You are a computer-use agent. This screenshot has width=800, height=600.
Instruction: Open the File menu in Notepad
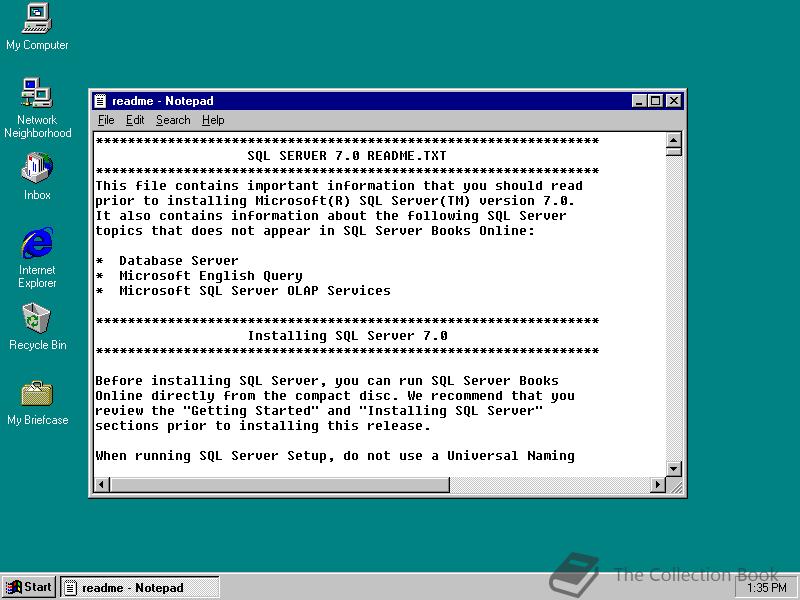pos(106,120)
